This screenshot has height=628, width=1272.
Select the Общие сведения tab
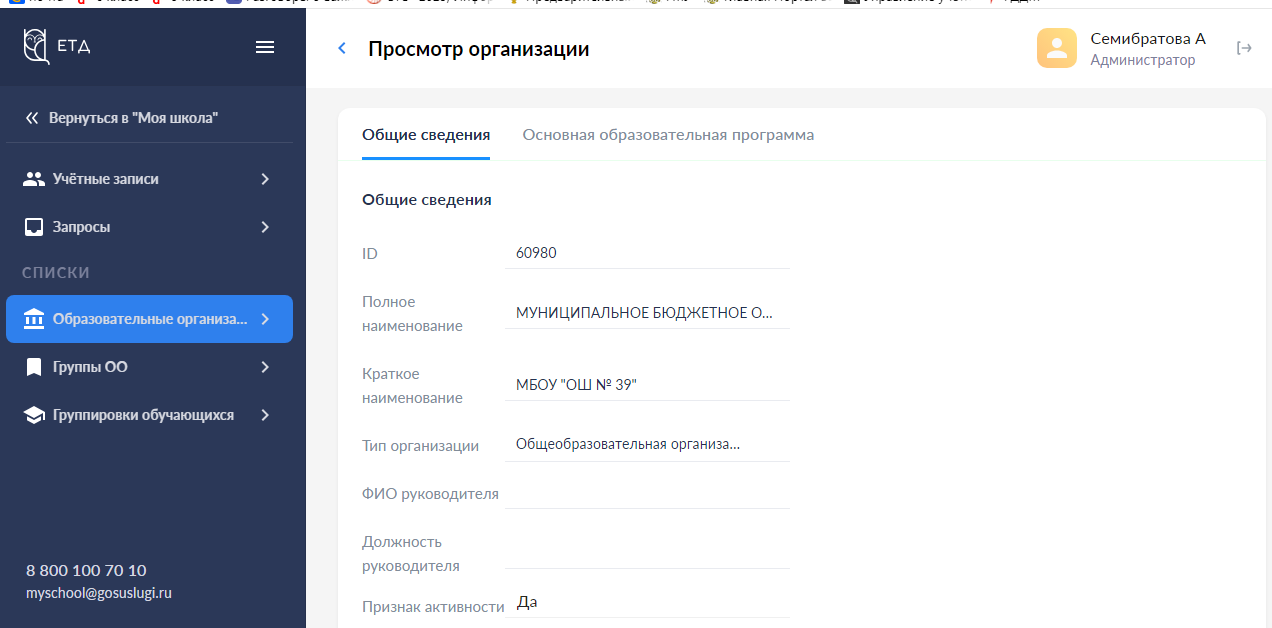point(426,135)
